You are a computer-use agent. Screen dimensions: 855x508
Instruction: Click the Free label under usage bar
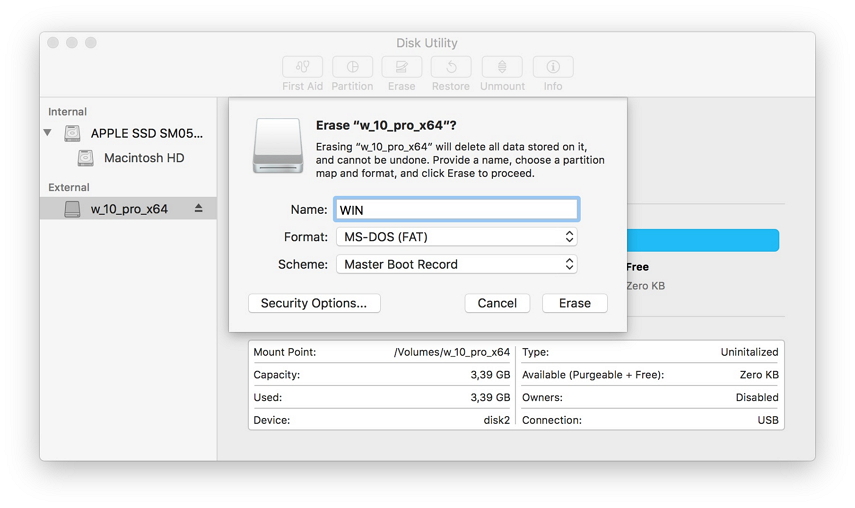coord(637,267)
